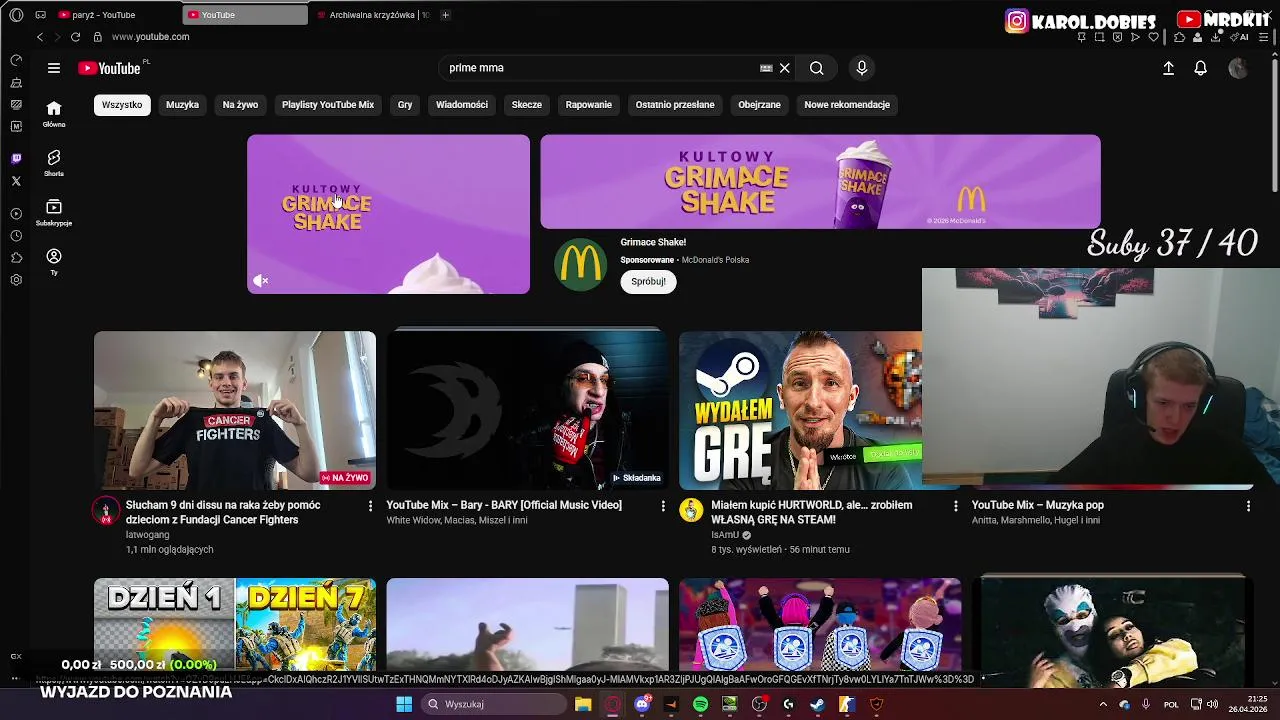The width and height of the screenshot is (1280, 720).
Task: Open Twitch in the Opera sidebar
Action: [x=16, y=159]
